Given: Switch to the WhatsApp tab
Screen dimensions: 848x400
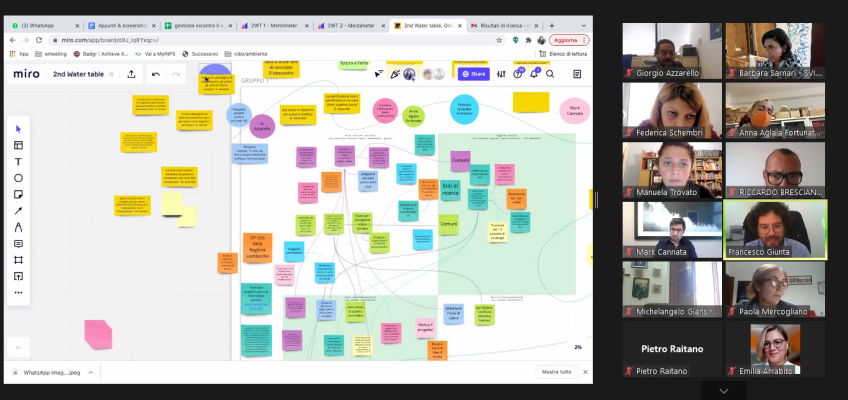Looking at the screenshot, I should [45, 25].
